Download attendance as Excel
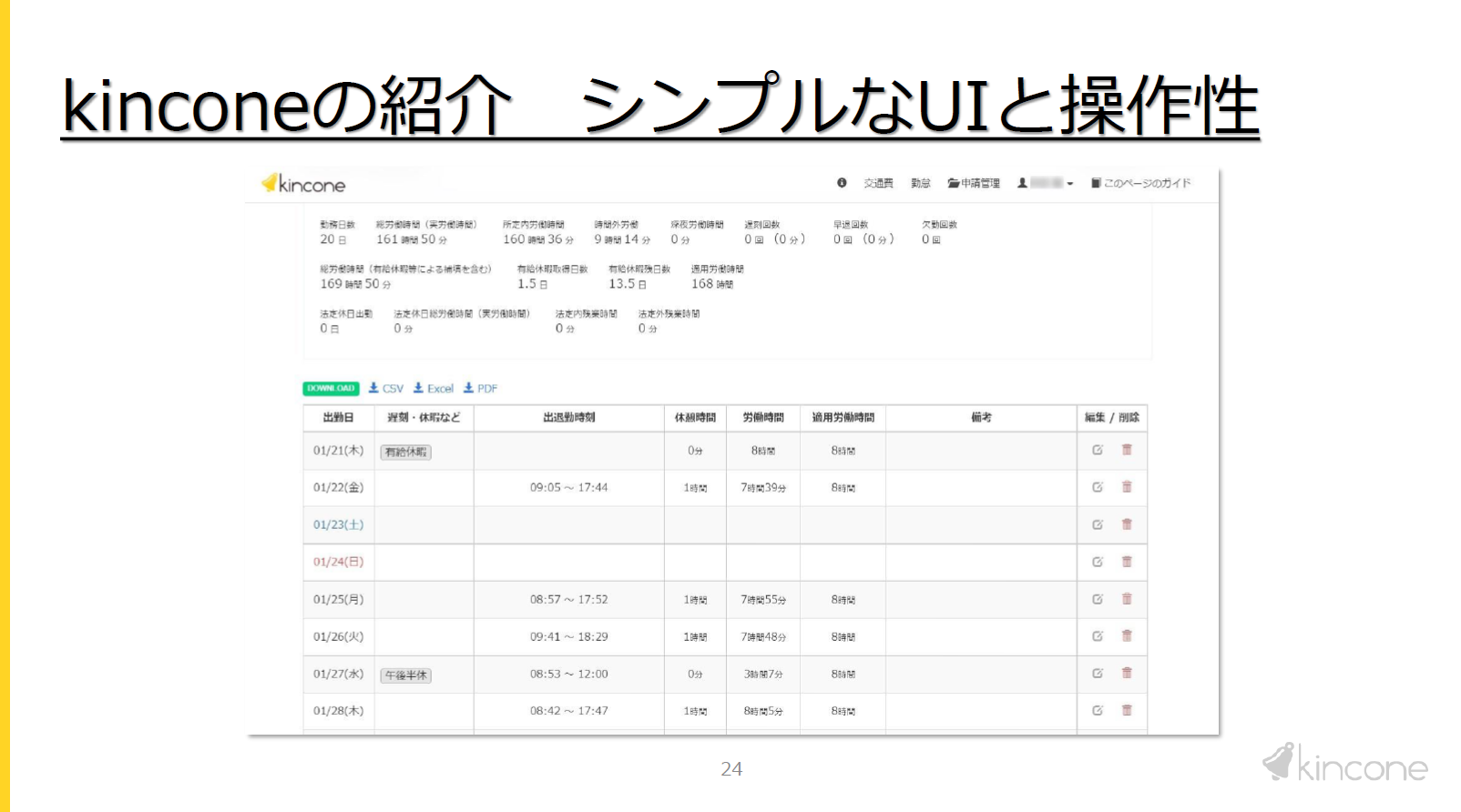The image size is (1461, 812). (x=434, y=389)
